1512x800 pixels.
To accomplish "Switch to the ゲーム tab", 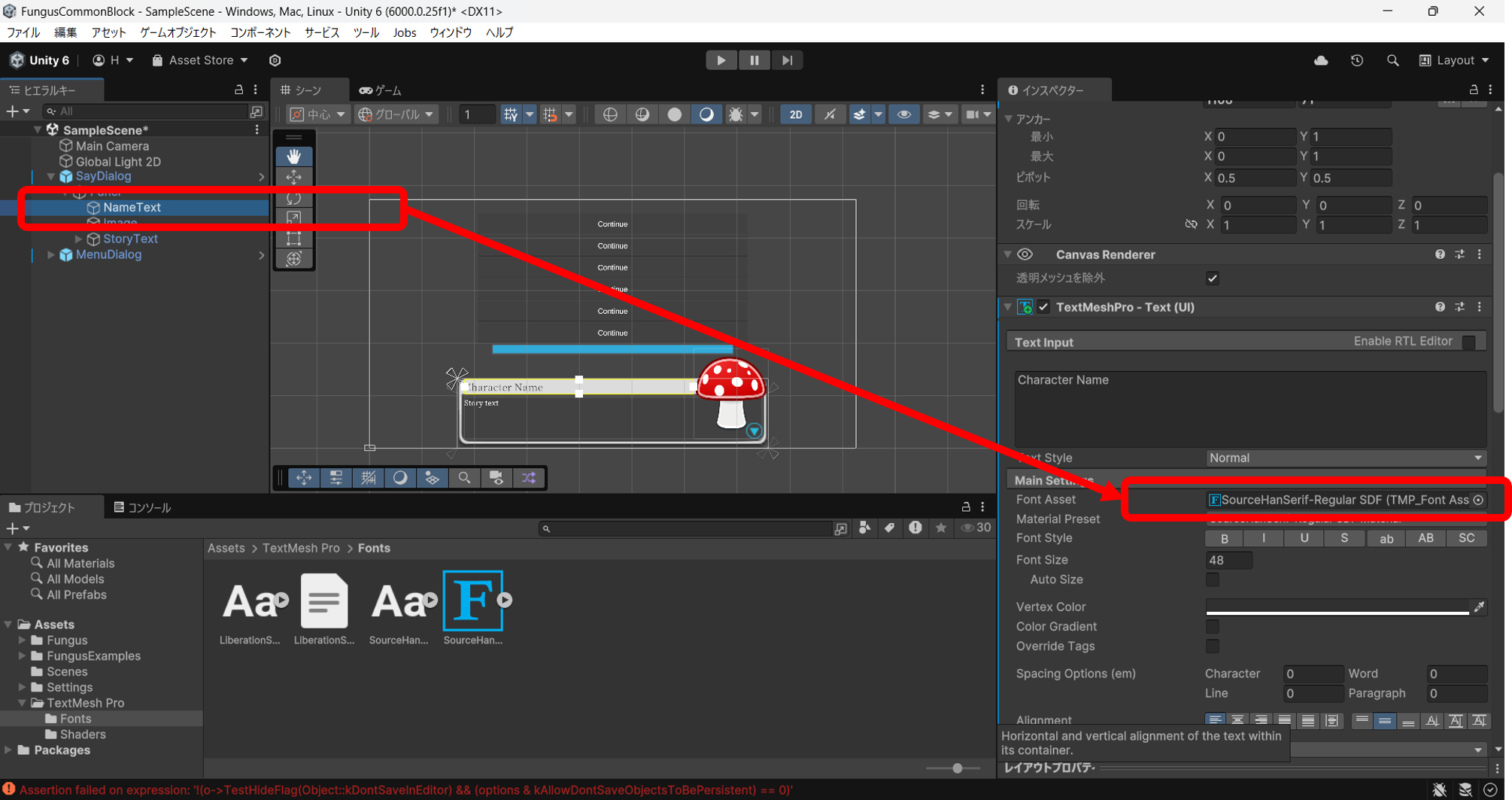I will click(x=379, y=90).
